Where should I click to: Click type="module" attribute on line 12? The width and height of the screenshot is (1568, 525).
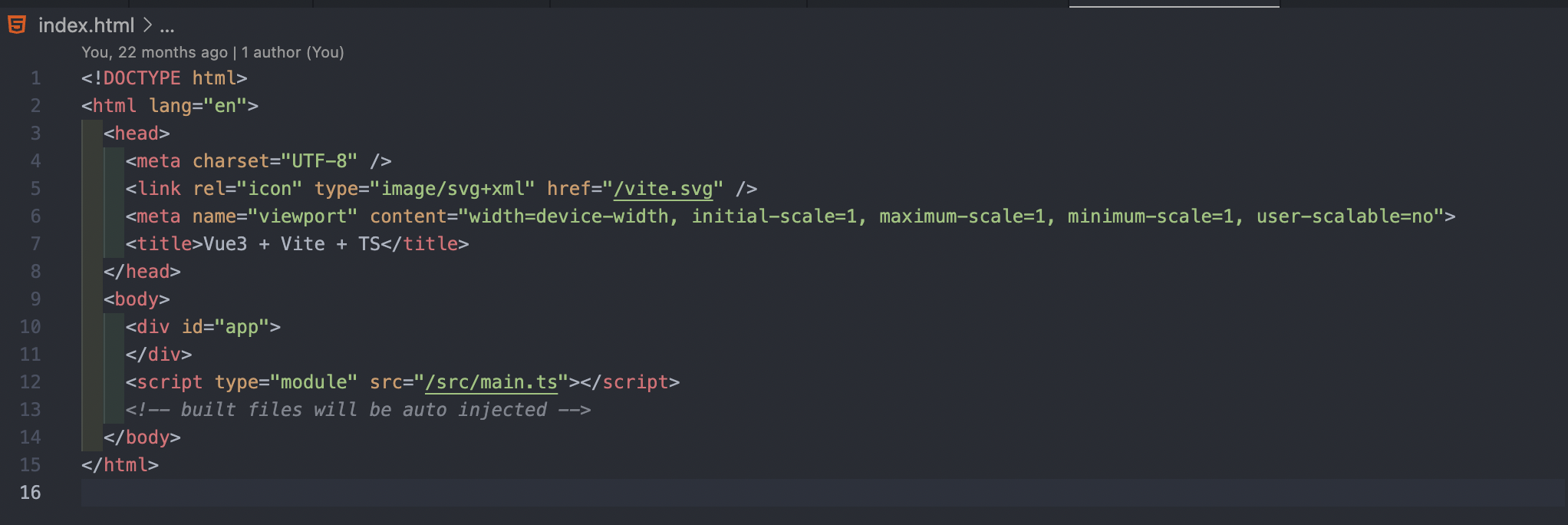pyautogui.click(x=286, y=382)
